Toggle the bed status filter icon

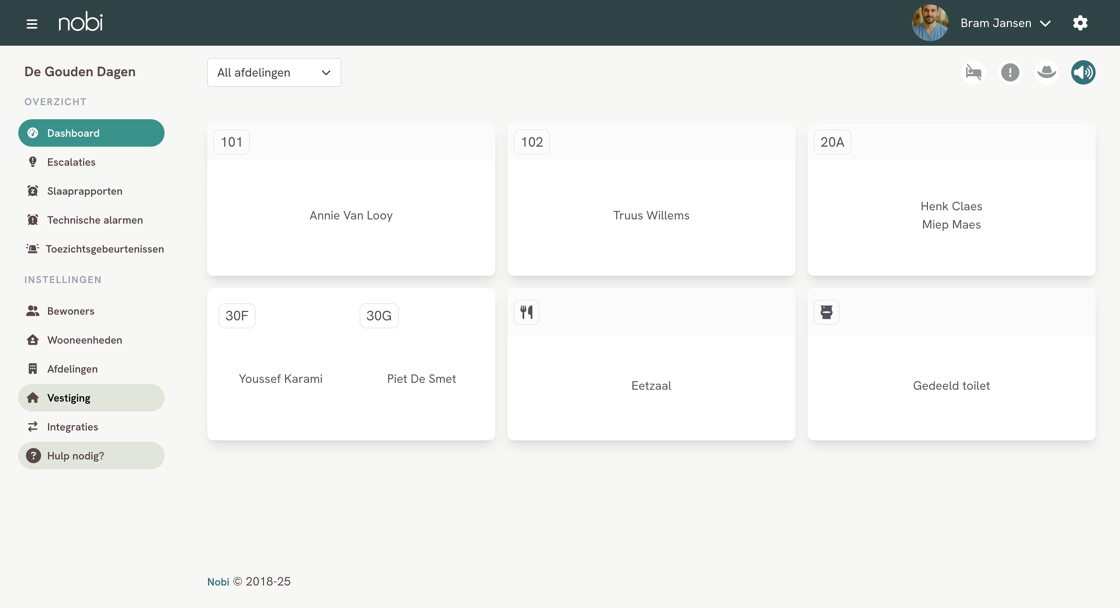974,72
